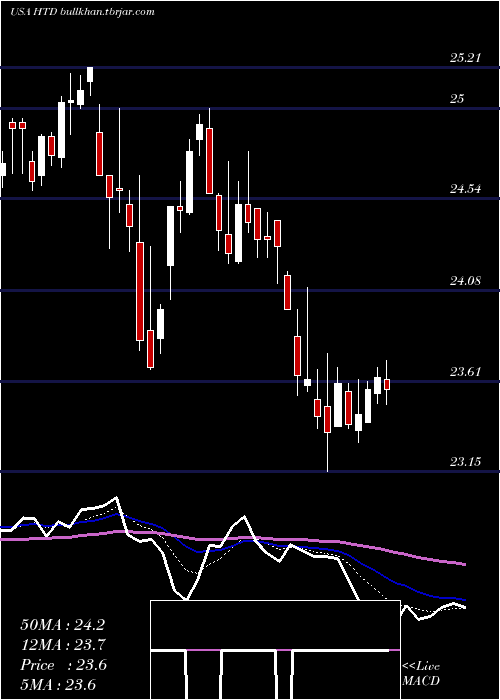Click the highest white candle at 25.21
500x700 pixels.
pos(90,75)
